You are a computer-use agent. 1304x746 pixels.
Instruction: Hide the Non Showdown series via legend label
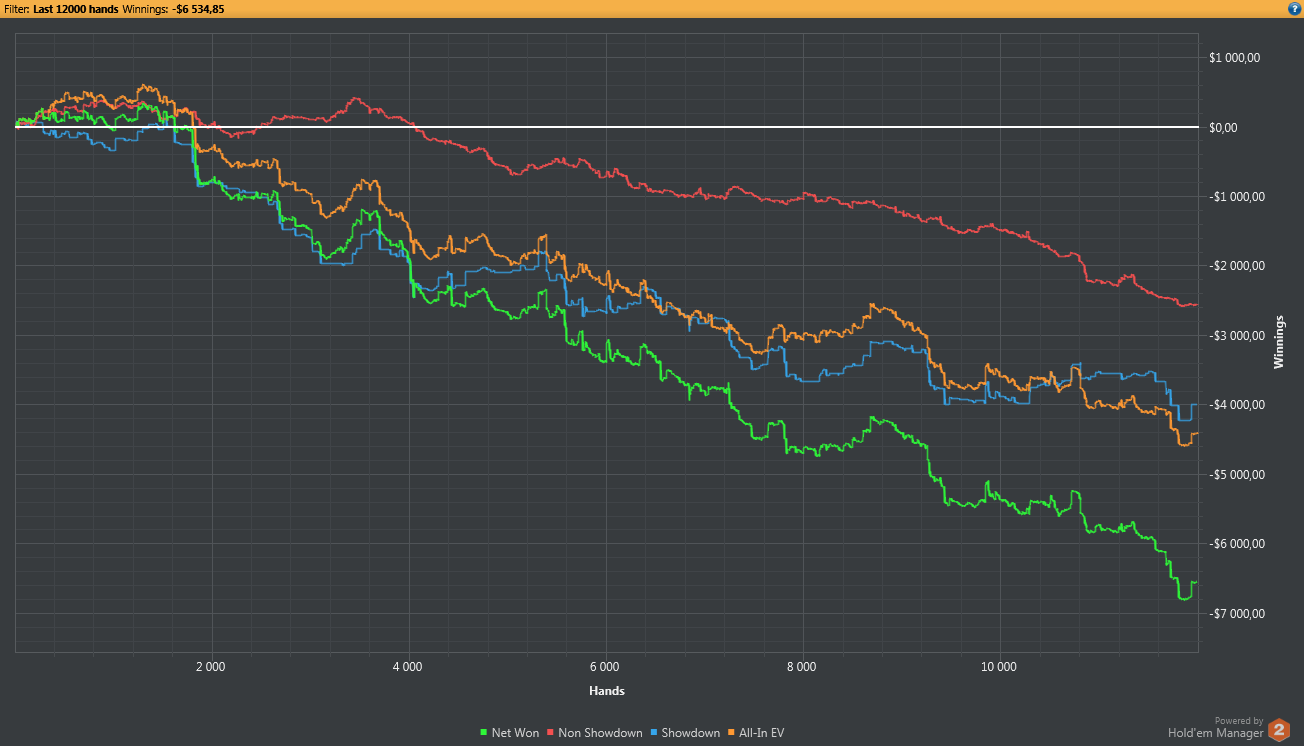600,733
